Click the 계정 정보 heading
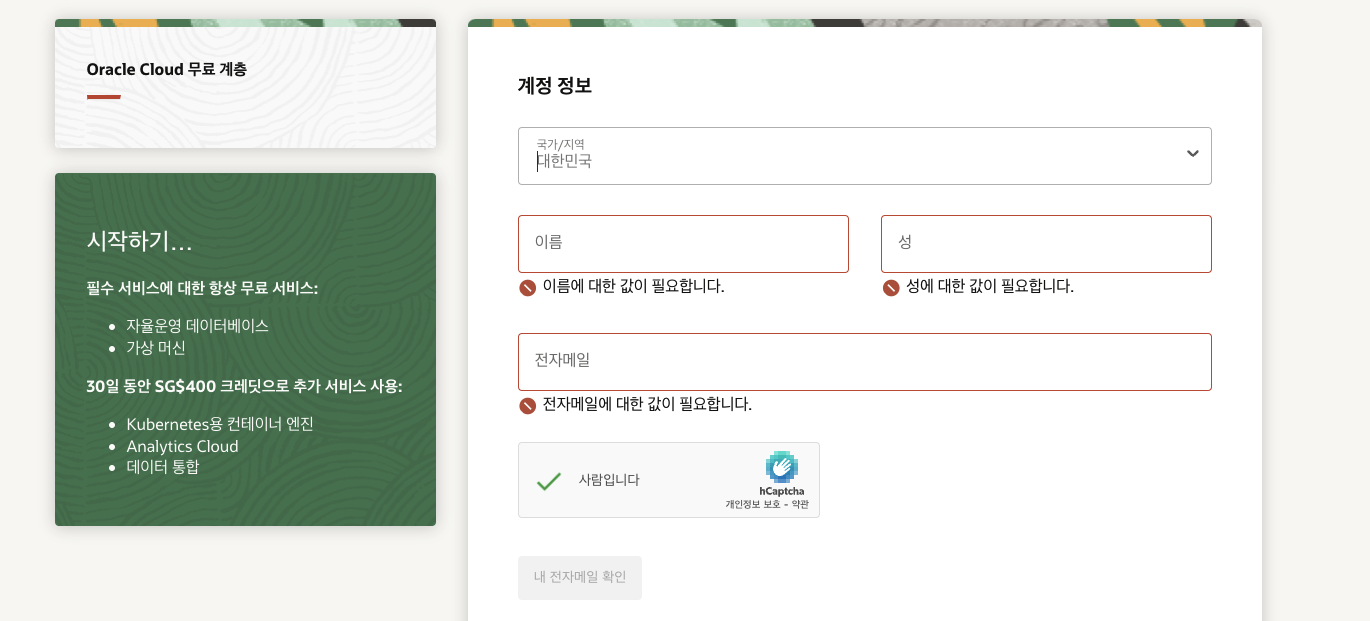The image size is (1370, 621). click(x=555, y=86)
